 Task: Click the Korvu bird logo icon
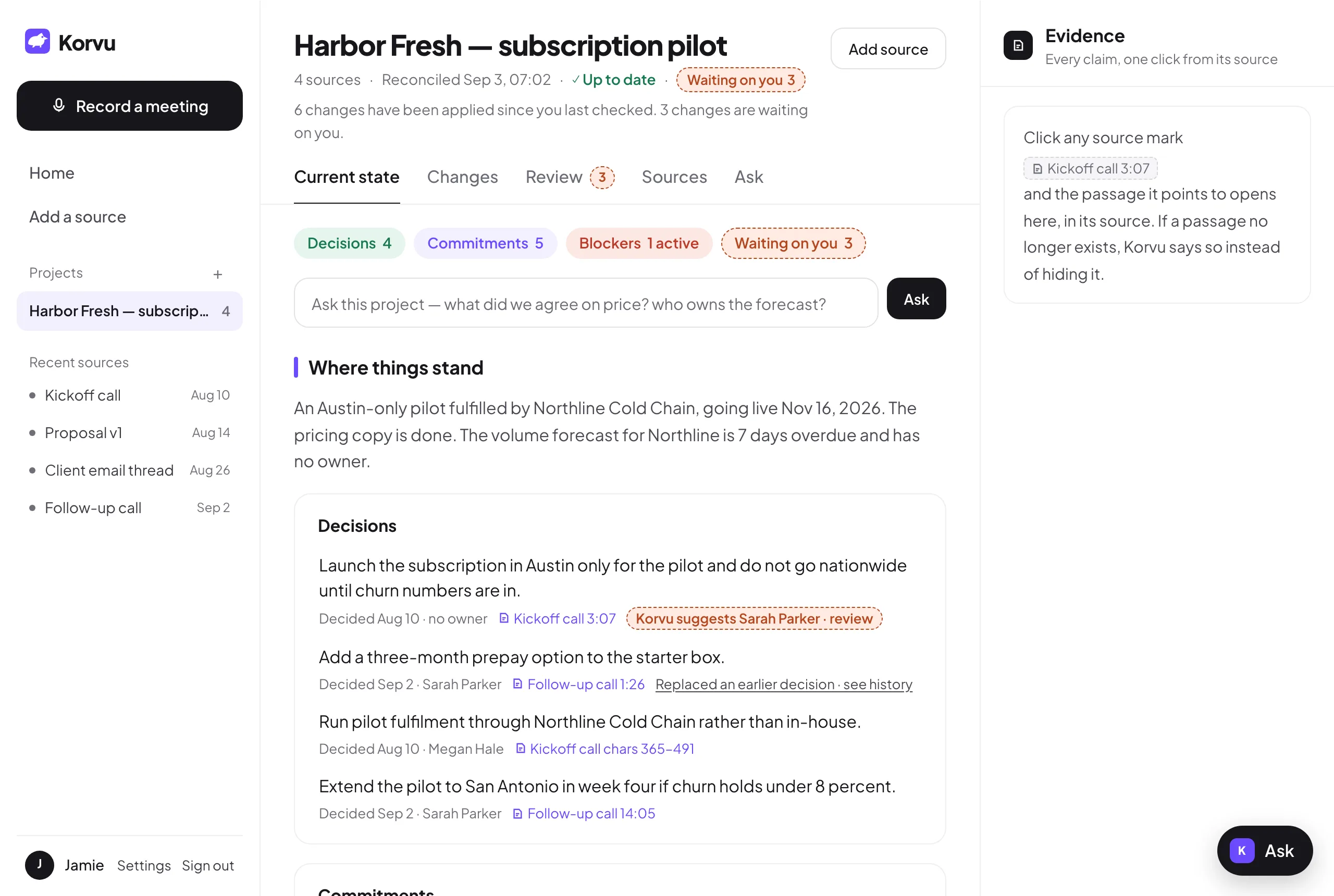(x=38, y=42)
